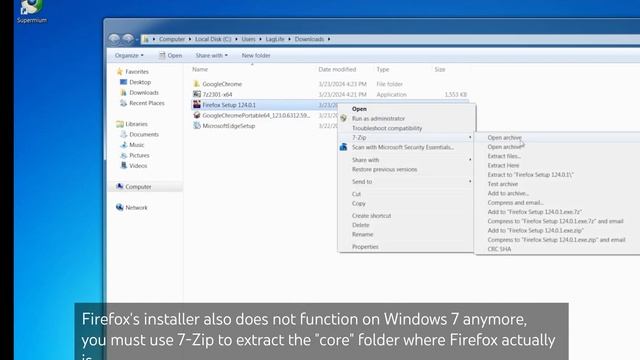640x360 pixels.
Task: Click the shield icon beside Run as administrator
Action: coord(344,118)
